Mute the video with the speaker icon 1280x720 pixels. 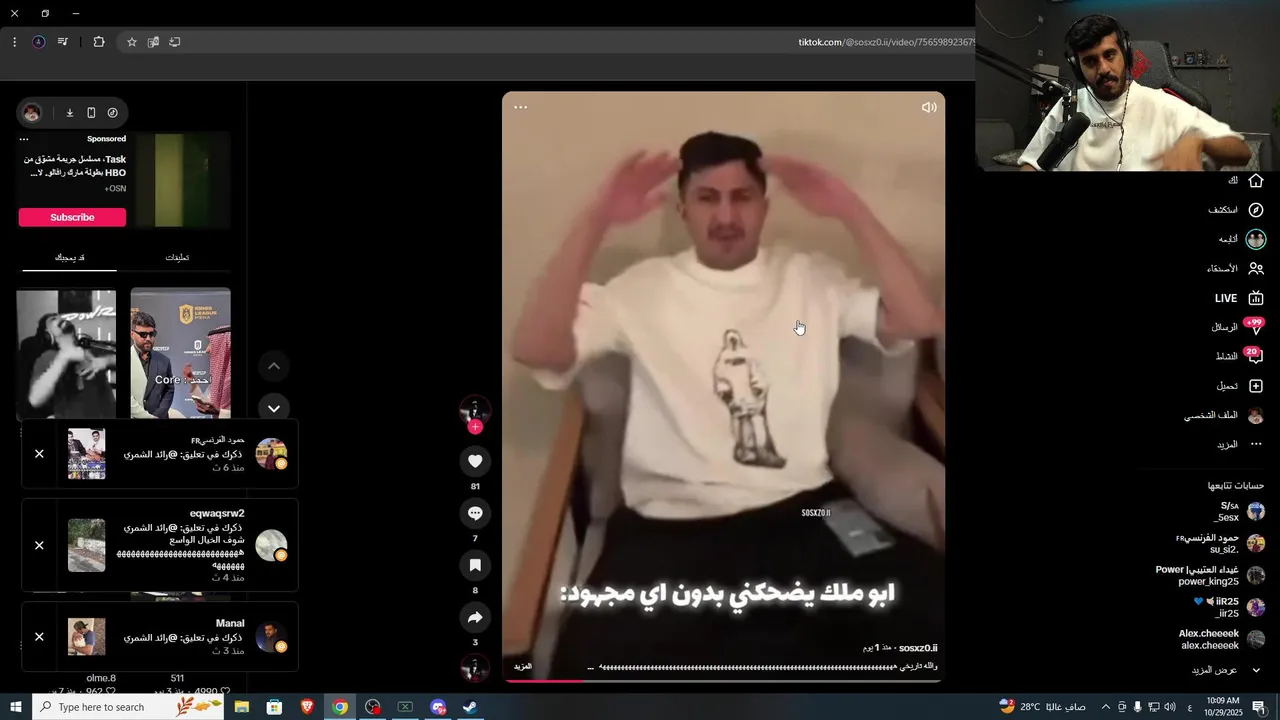point(929,107)
